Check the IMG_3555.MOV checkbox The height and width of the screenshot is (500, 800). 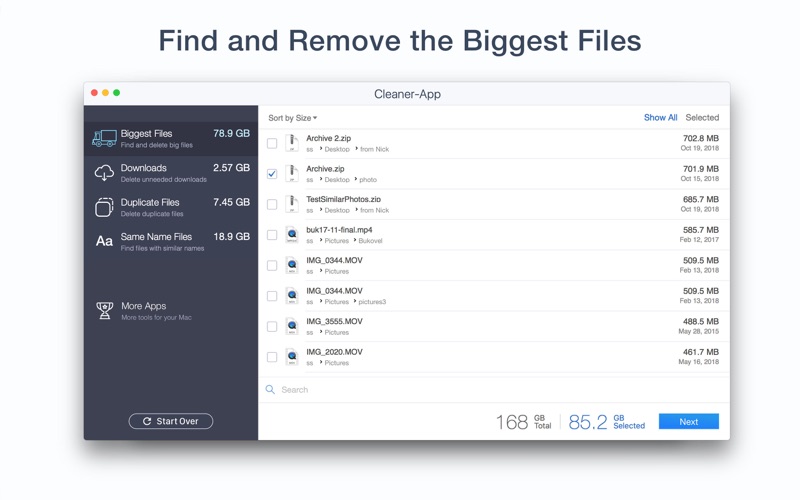point(272,327)
